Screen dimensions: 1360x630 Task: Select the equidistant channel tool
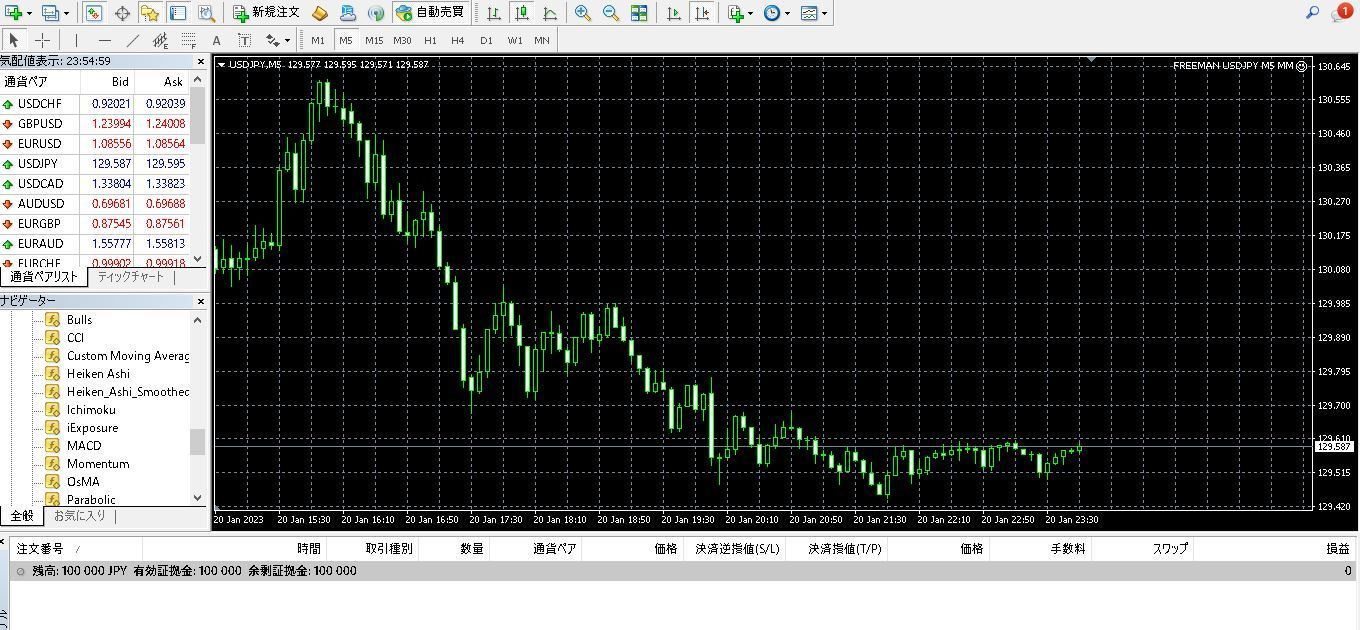pyautogui.click(x=160, y=40)
